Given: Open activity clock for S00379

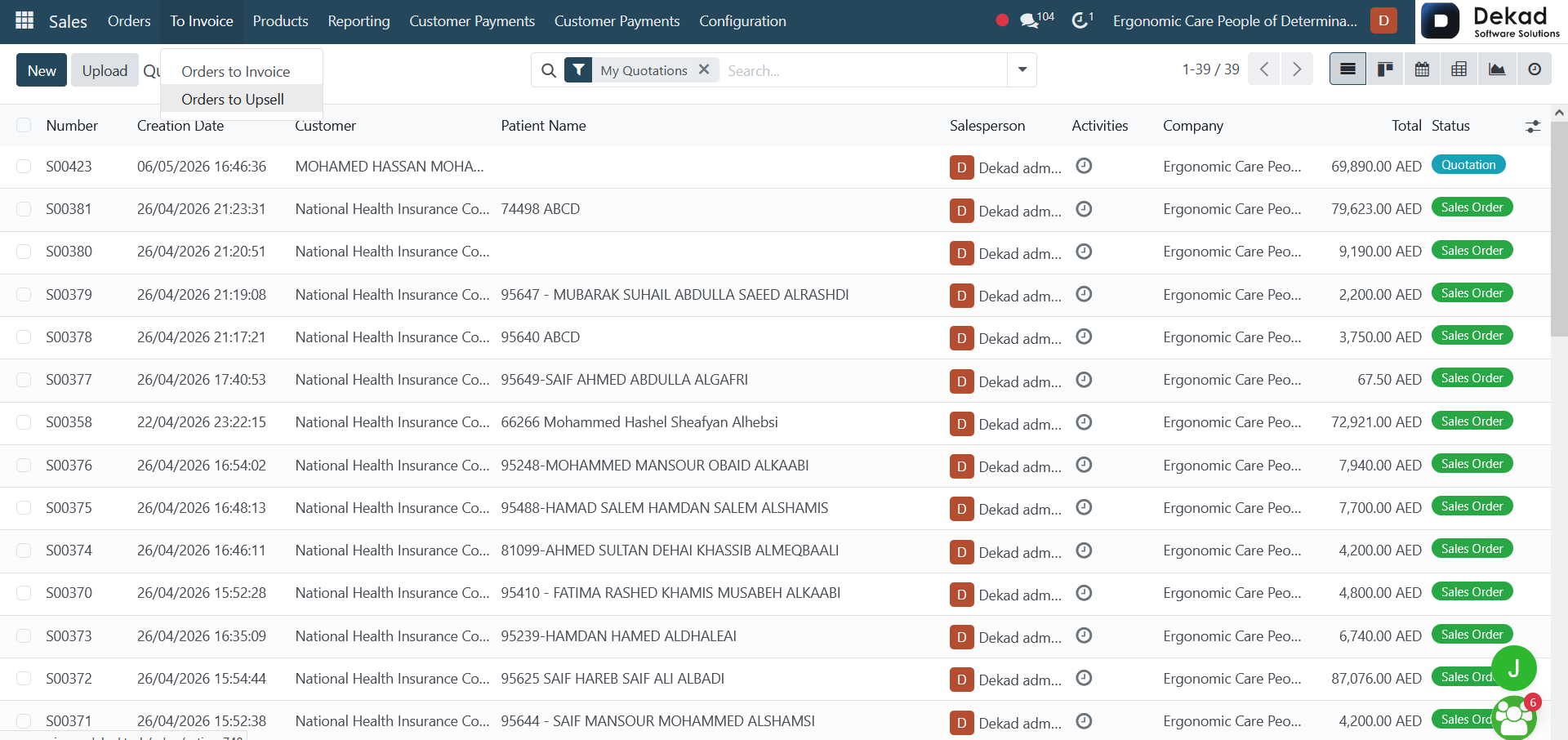Looking at the screenshot, I should (x=1084, y=294).
